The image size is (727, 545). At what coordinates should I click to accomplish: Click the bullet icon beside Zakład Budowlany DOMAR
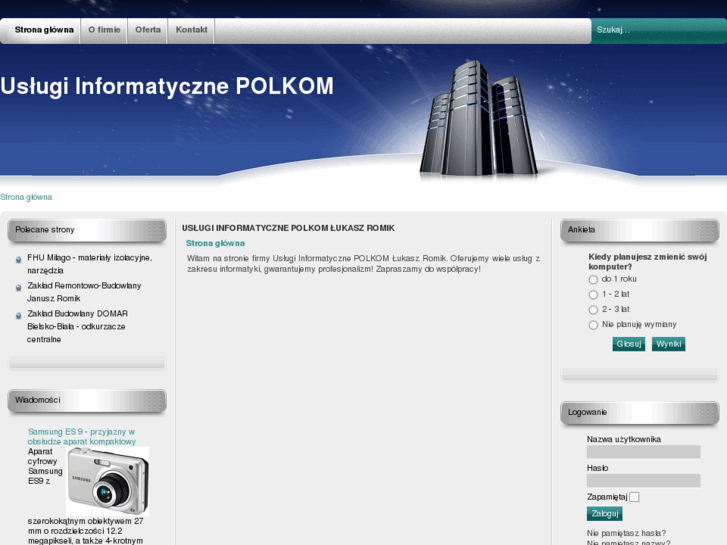pyautogui.click(x=19, y=316)
